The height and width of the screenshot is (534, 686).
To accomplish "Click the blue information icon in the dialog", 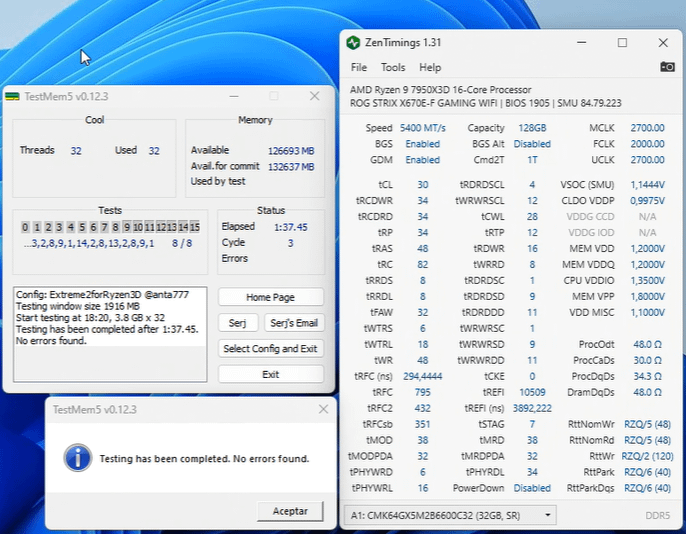I will click(x=78, y=458).
